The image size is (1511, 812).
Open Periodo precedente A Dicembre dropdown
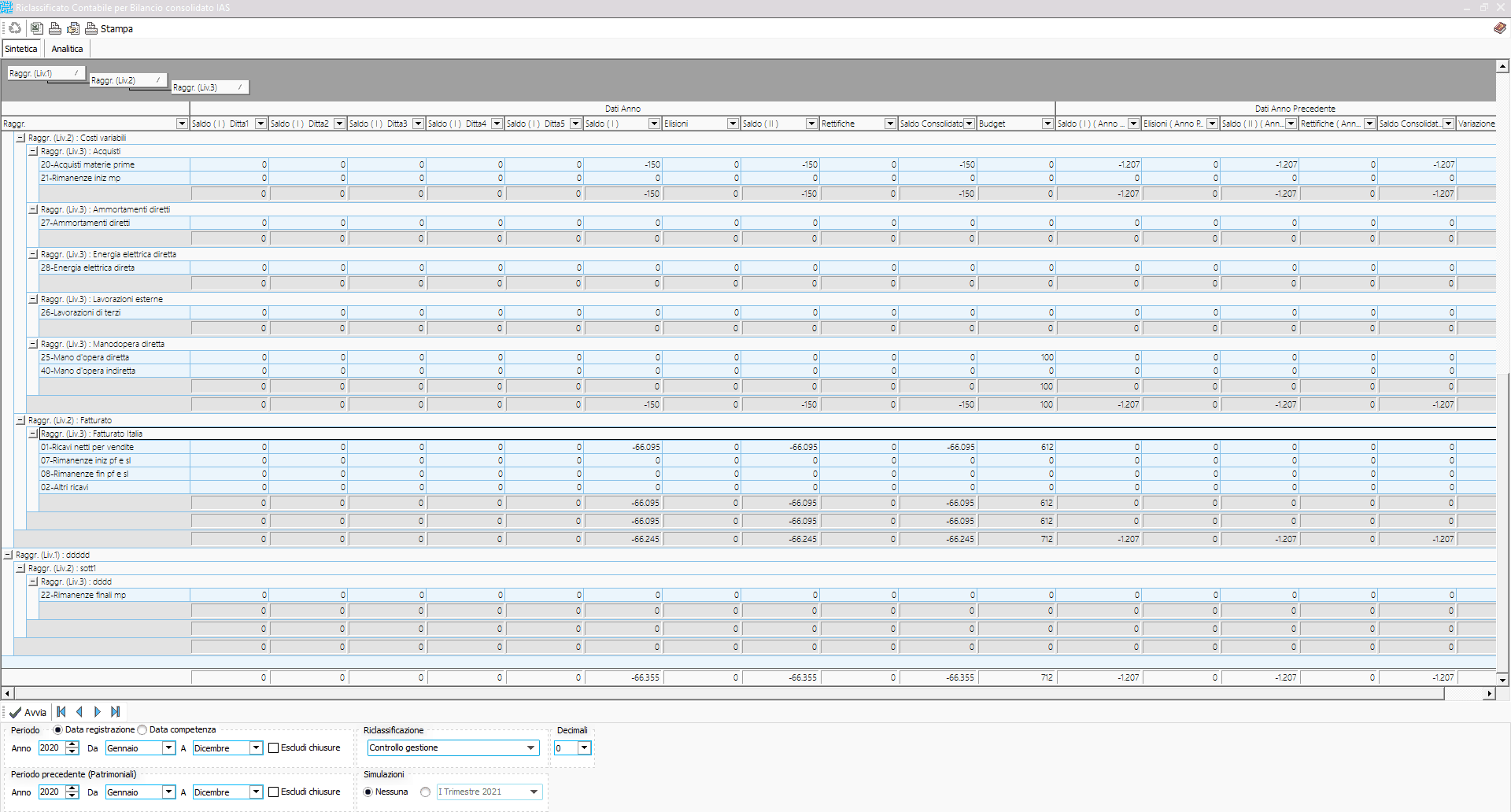tap(256, 792)
